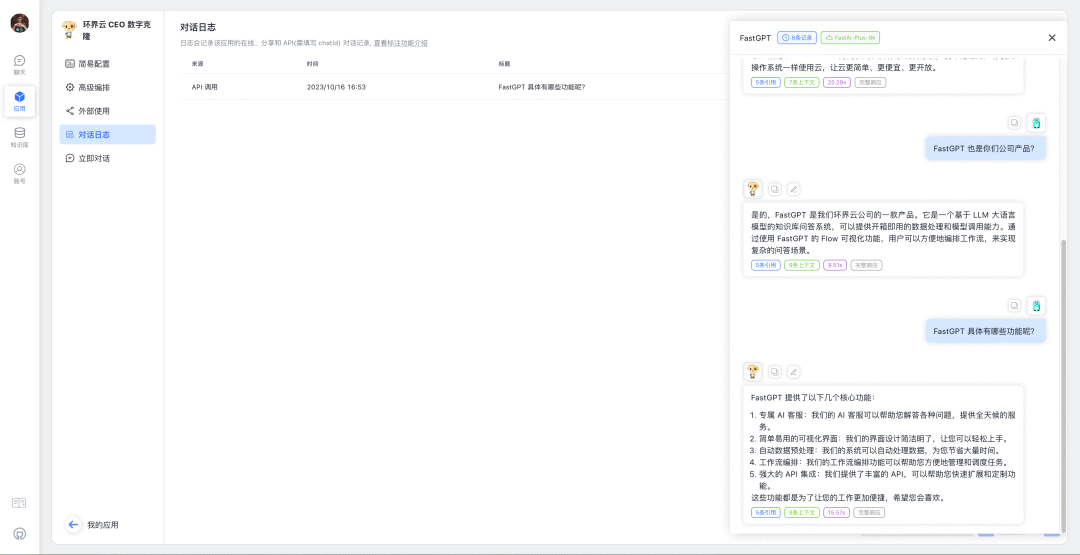1080x555 pixels.
Task: Click the 2023/10/16 16:53 time cell
Action: click(x=336, y=87)
